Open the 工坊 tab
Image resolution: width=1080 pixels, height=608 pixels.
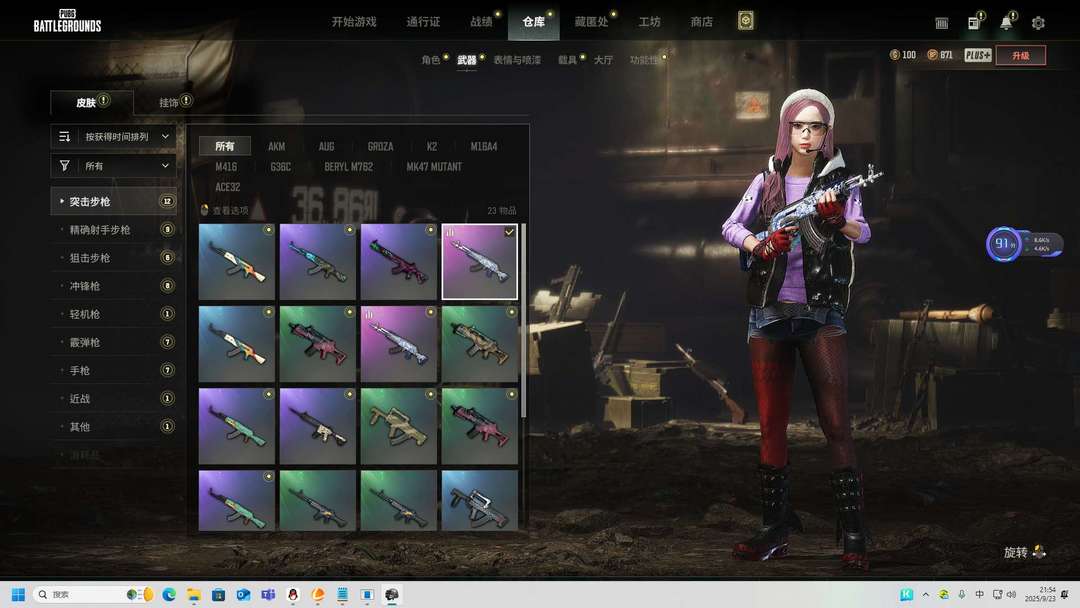pos(650,22)
